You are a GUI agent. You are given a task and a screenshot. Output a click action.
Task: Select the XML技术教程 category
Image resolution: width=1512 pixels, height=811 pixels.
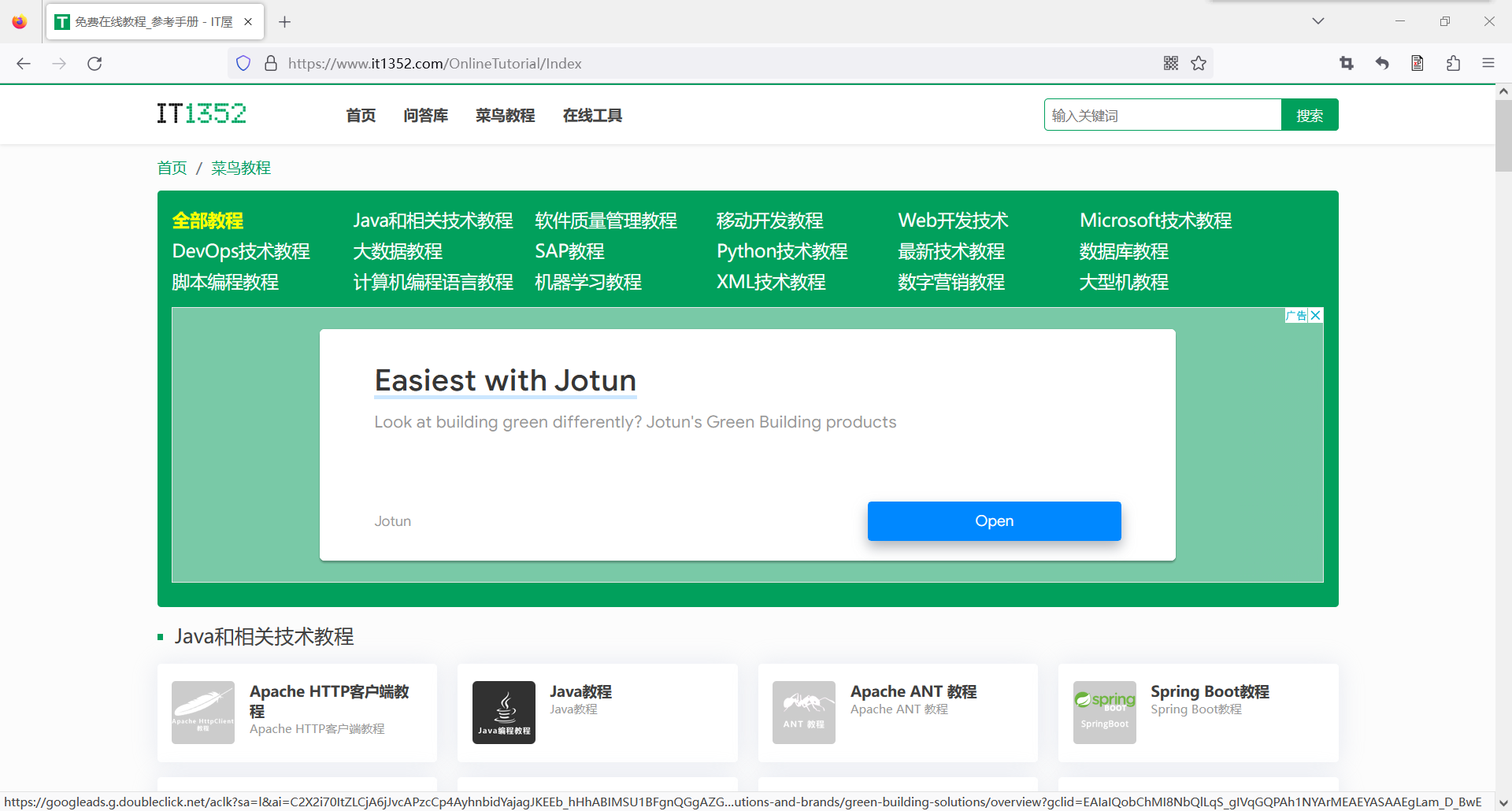click(771, 282)
